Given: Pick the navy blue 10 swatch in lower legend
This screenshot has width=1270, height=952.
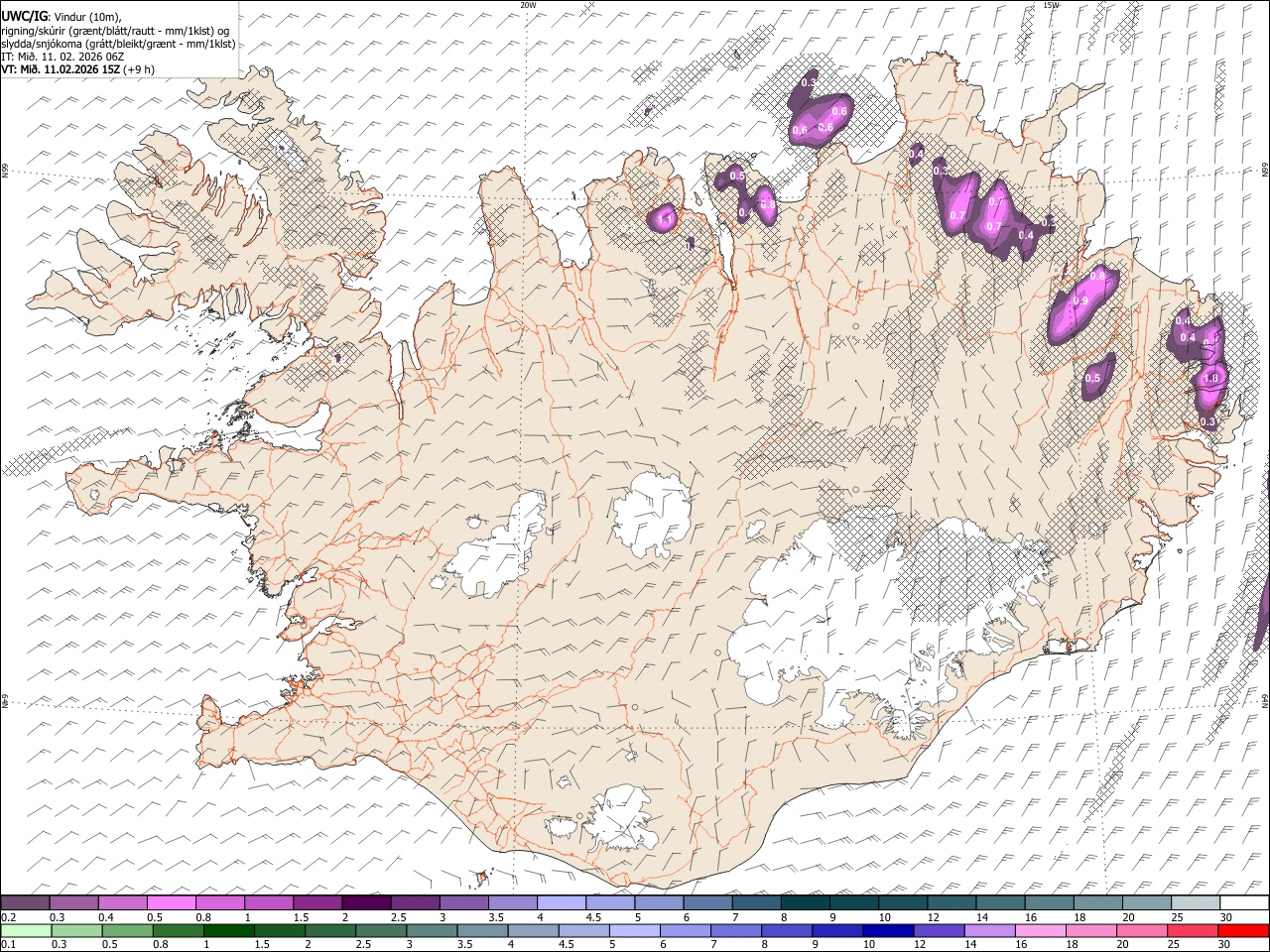Looking at the screenshot, I should [x=888, y=930].
